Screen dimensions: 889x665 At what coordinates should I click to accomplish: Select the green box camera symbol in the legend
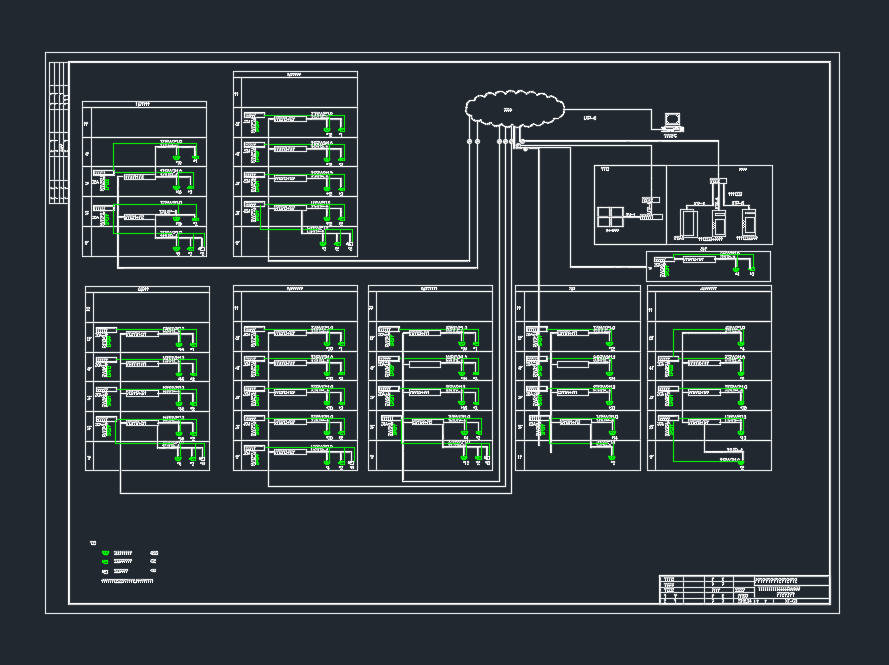(x=105, y=562)
